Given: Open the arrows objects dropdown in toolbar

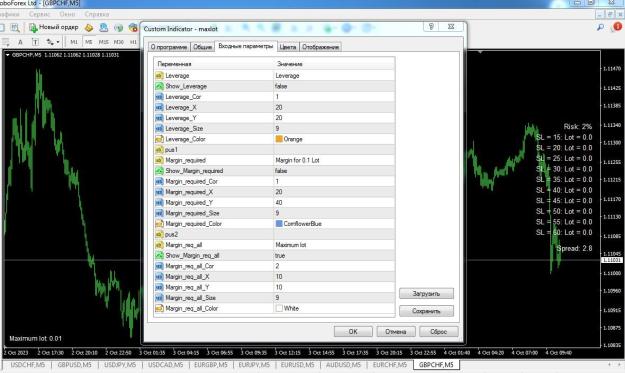Looking at the screenshot, I should (52, 42).
